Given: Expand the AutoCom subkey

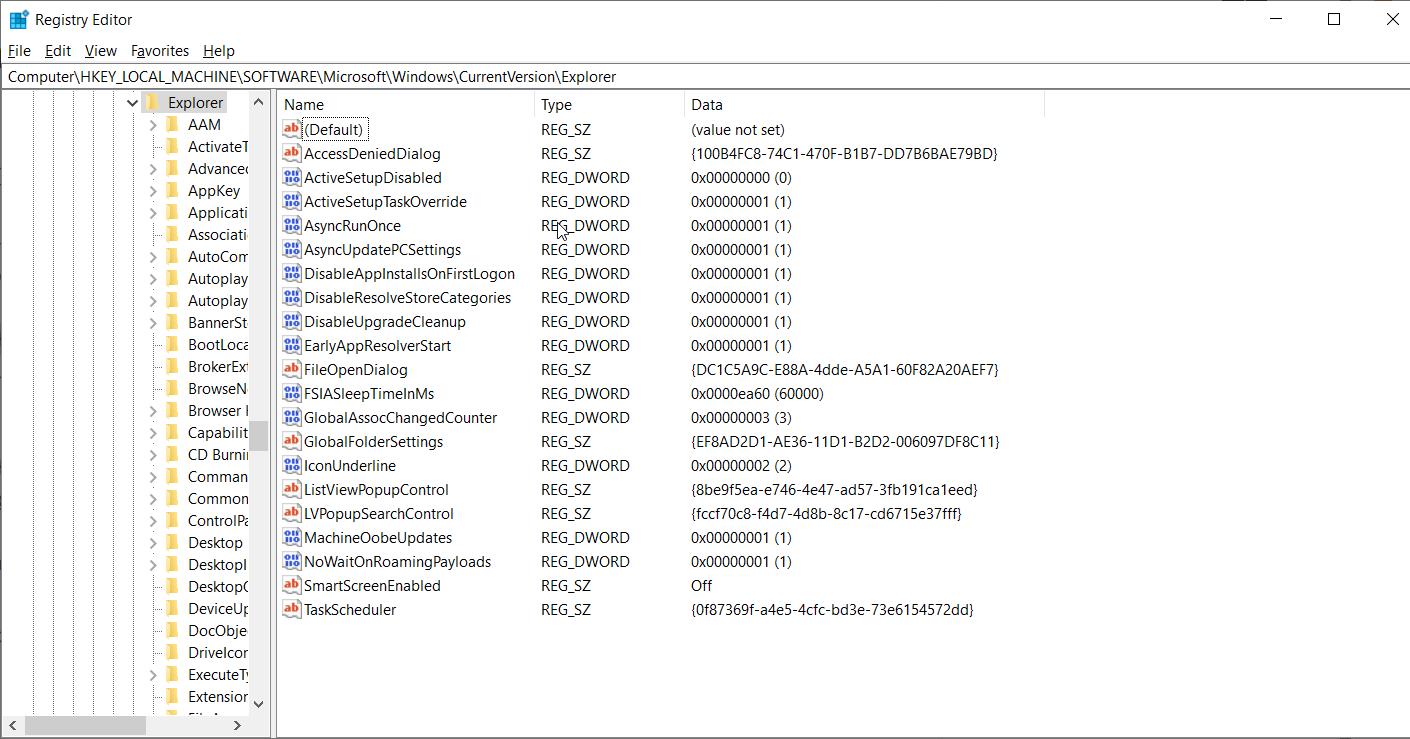Looking at the screenshot, I should click(x=153, y=257).
